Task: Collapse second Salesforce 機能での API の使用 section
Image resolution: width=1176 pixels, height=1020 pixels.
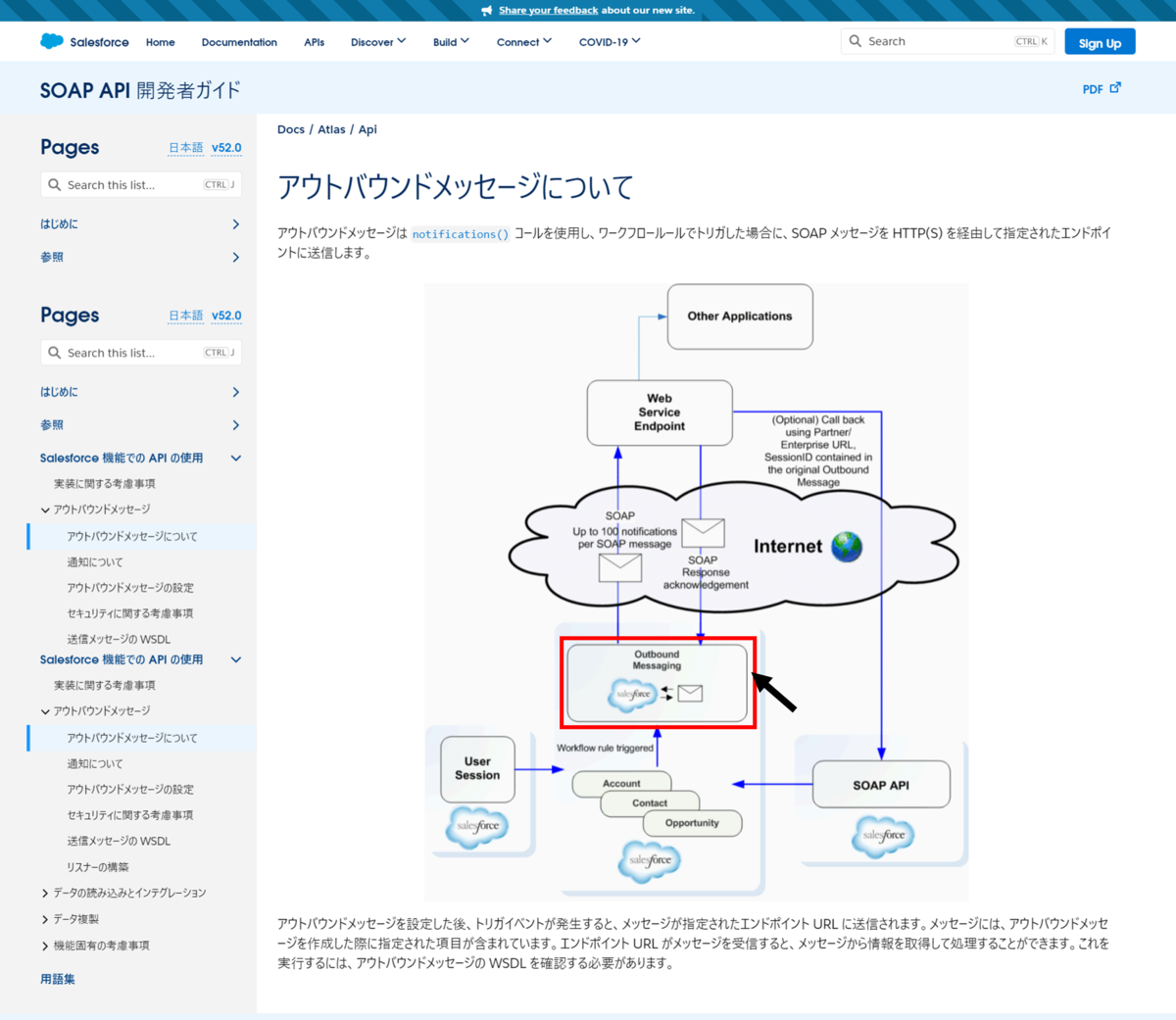Action: pos(236,659)
